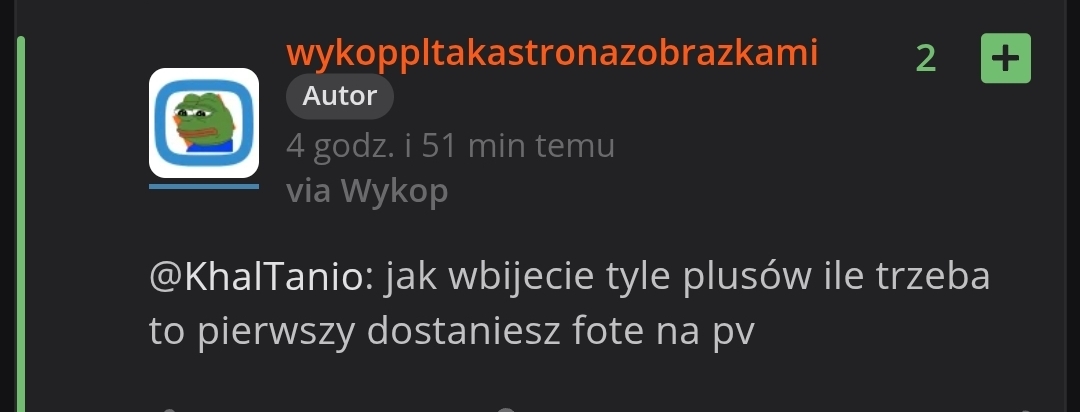Click the blue line beneath the avatar
The width and height of the screenshot is (1080, 412).
pos(204,186)
